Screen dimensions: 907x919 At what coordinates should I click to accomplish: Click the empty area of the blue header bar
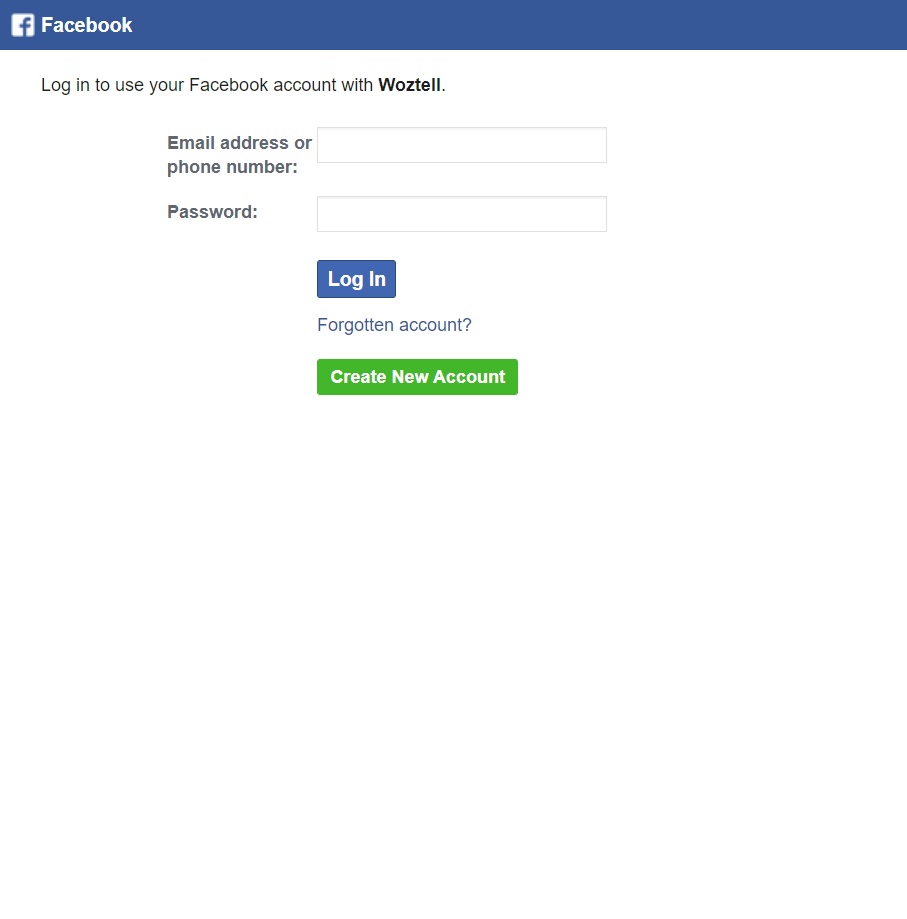(516, 25)
